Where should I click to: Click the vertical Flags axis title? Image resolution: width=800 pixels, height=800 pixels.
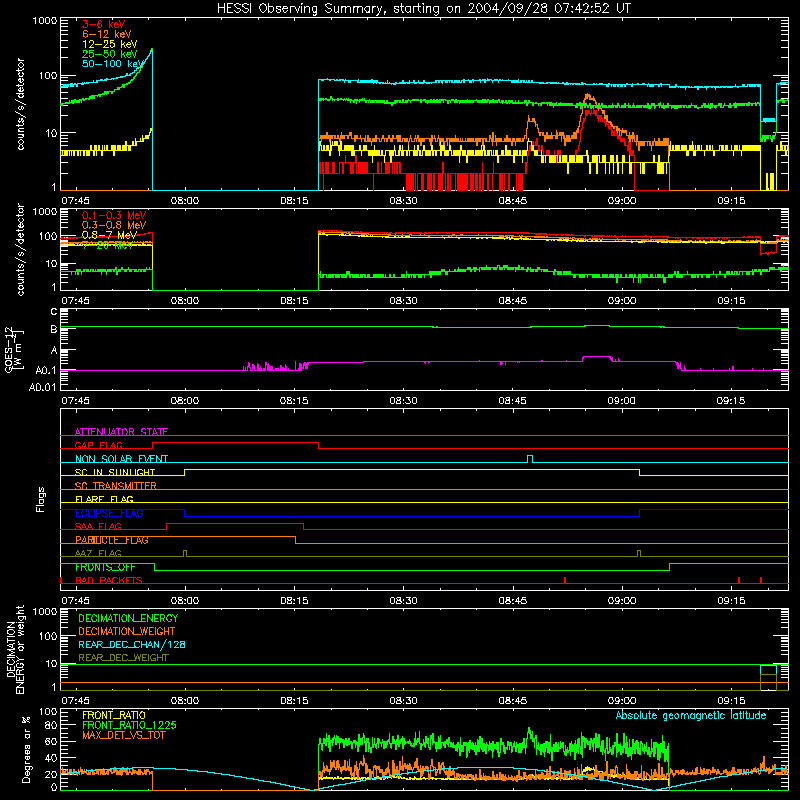point(41,499)
